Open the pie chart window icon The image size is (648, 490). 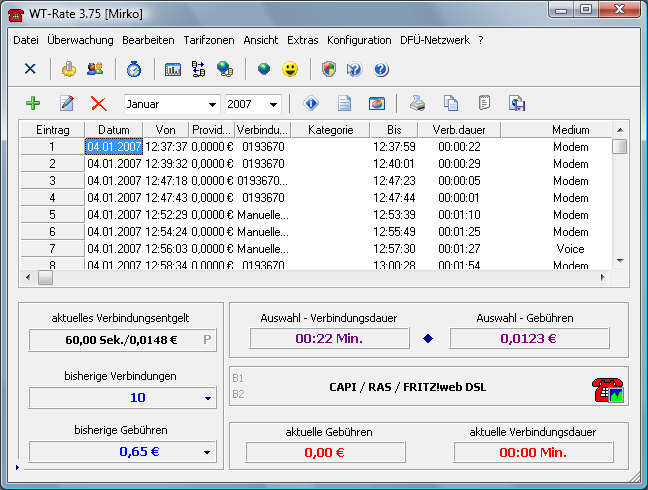click(x=377, y=104)
